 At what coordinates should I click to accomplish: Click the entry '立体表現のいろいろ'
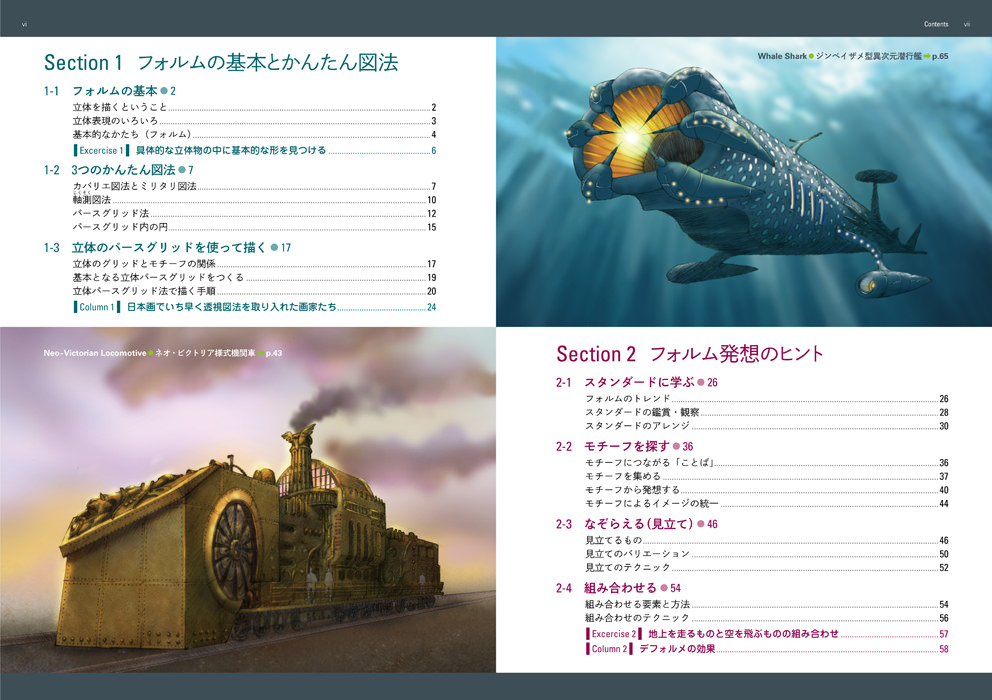point(254,121)
